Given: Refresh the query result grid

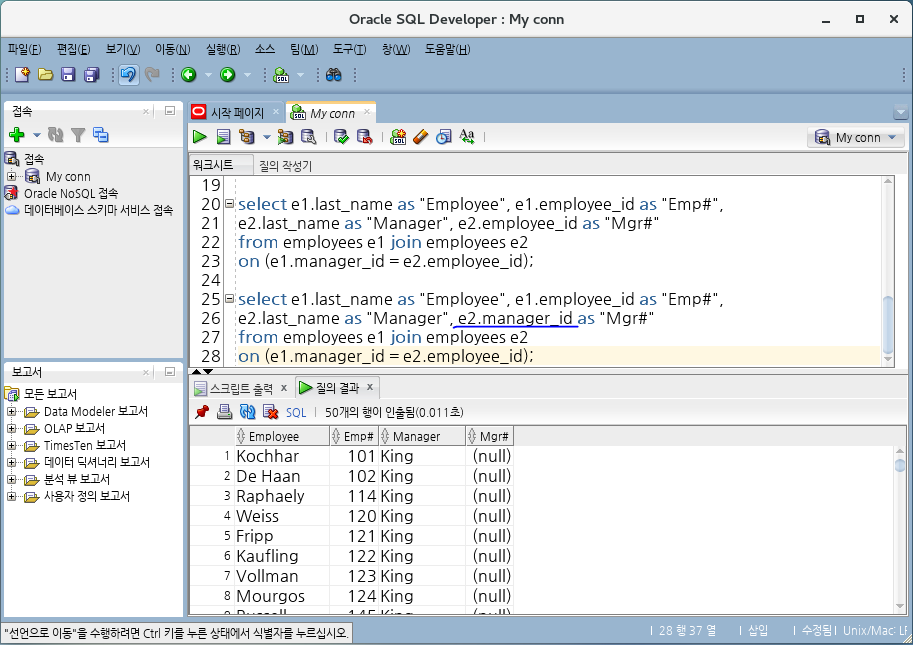Looking at the screenshot, I should (x=247, y=412).
